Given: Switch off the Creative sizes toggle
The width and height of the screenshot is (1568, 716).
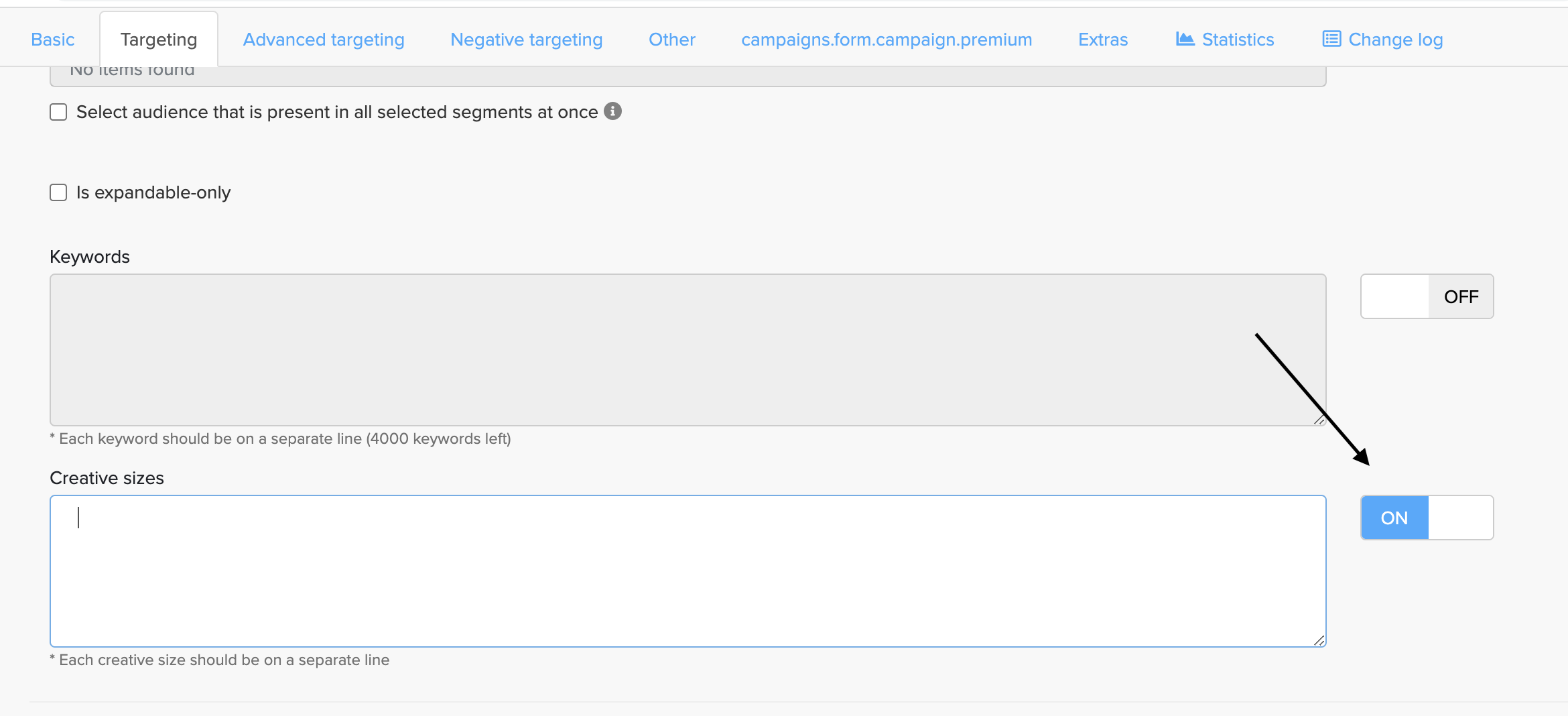Looking at the screenshot, I should pyautogui.click(x=1427, y=518).
